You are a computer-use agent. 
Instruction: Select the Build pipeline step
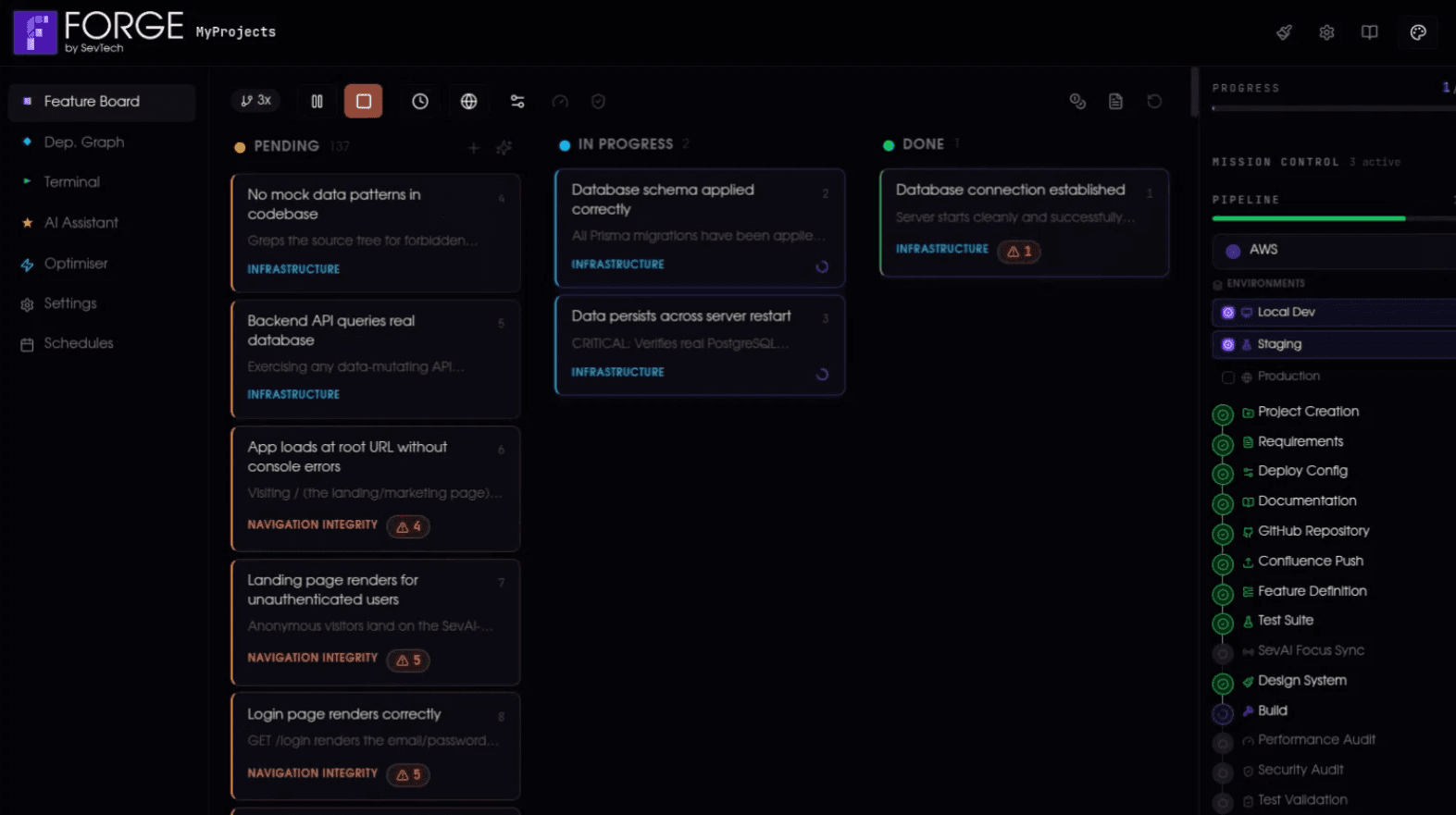click(x=1273, y=710)
